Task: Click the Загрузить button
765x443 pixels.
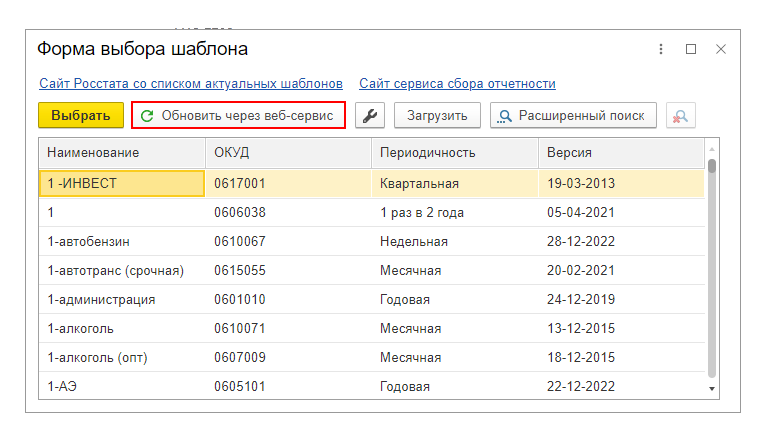Action: [437, 116]
